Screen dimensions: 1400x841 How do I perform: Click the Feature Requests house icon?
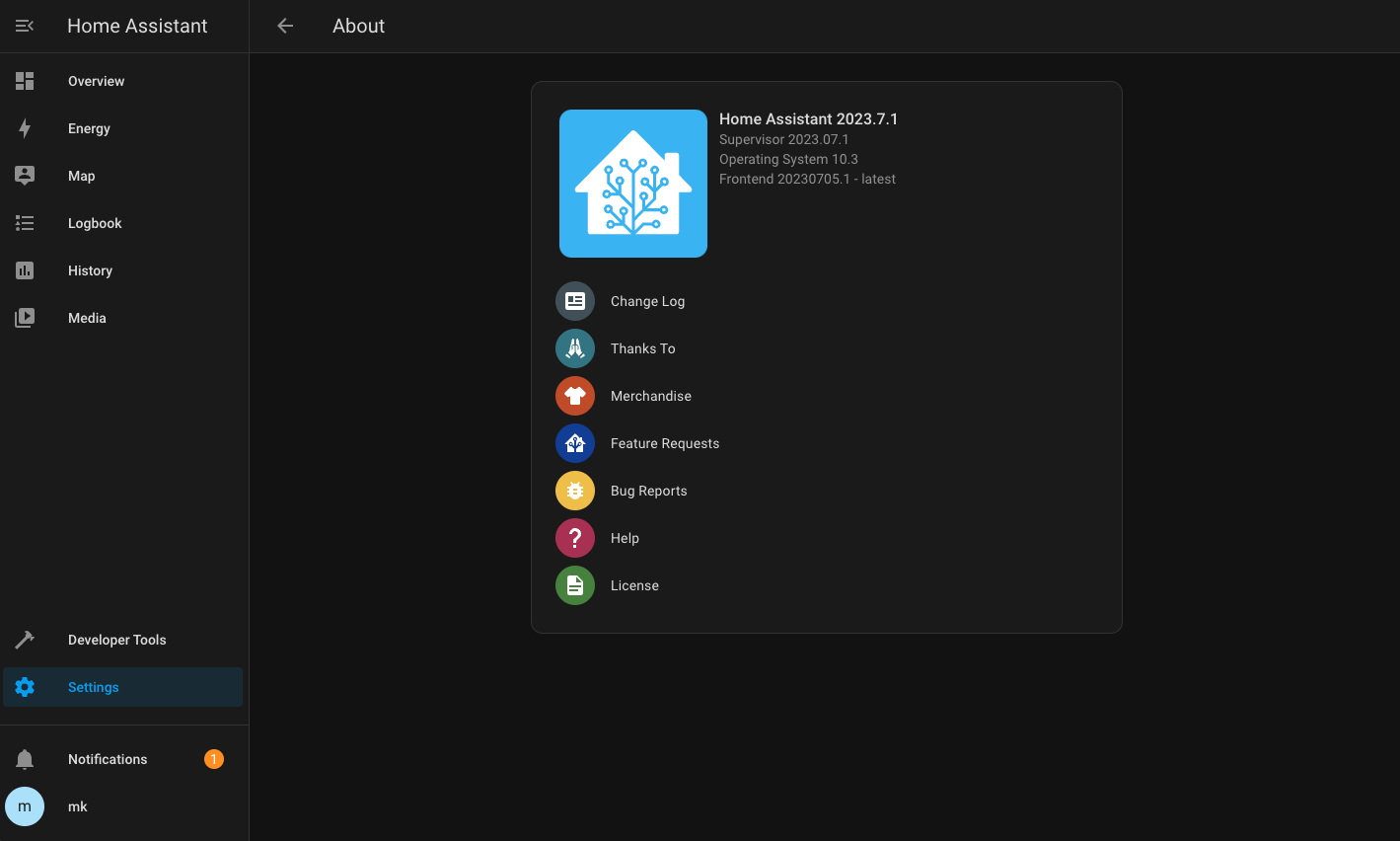coord(575,443)
